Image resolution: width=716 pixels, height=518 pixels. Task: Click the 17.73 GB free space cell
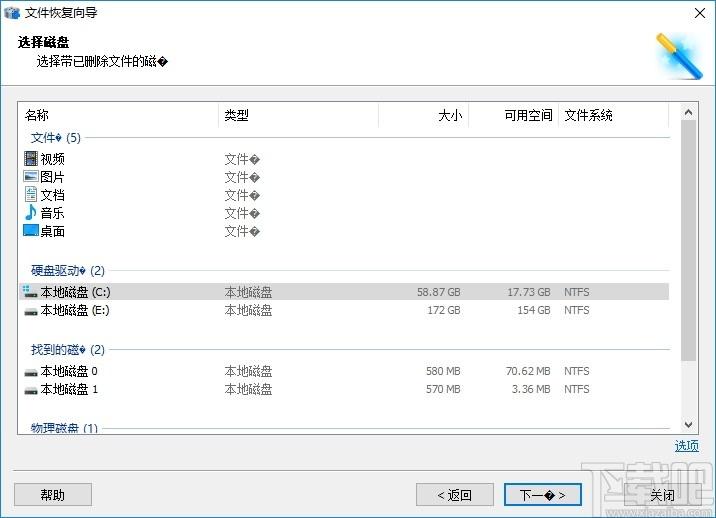(x=529, y=292)
